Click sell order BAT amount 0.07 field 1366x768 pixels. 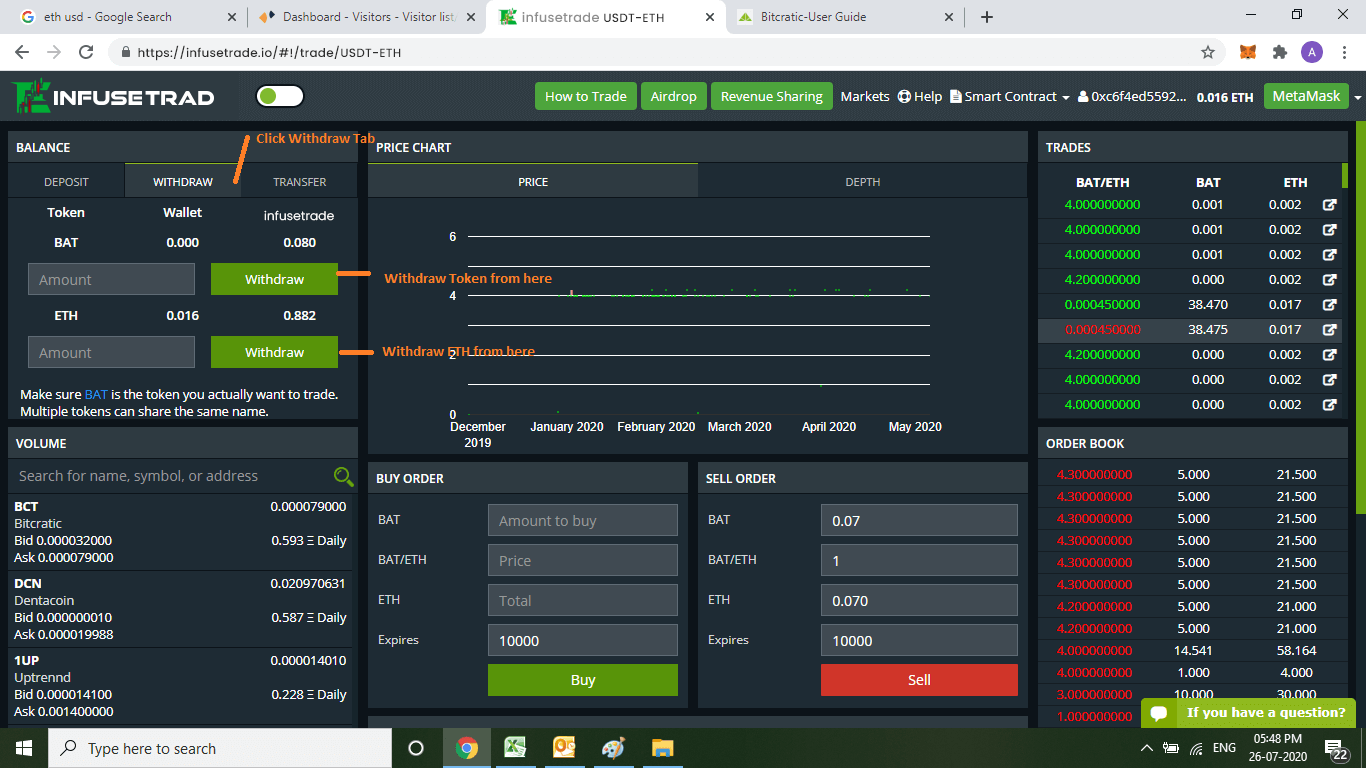(x=919, y=520)
